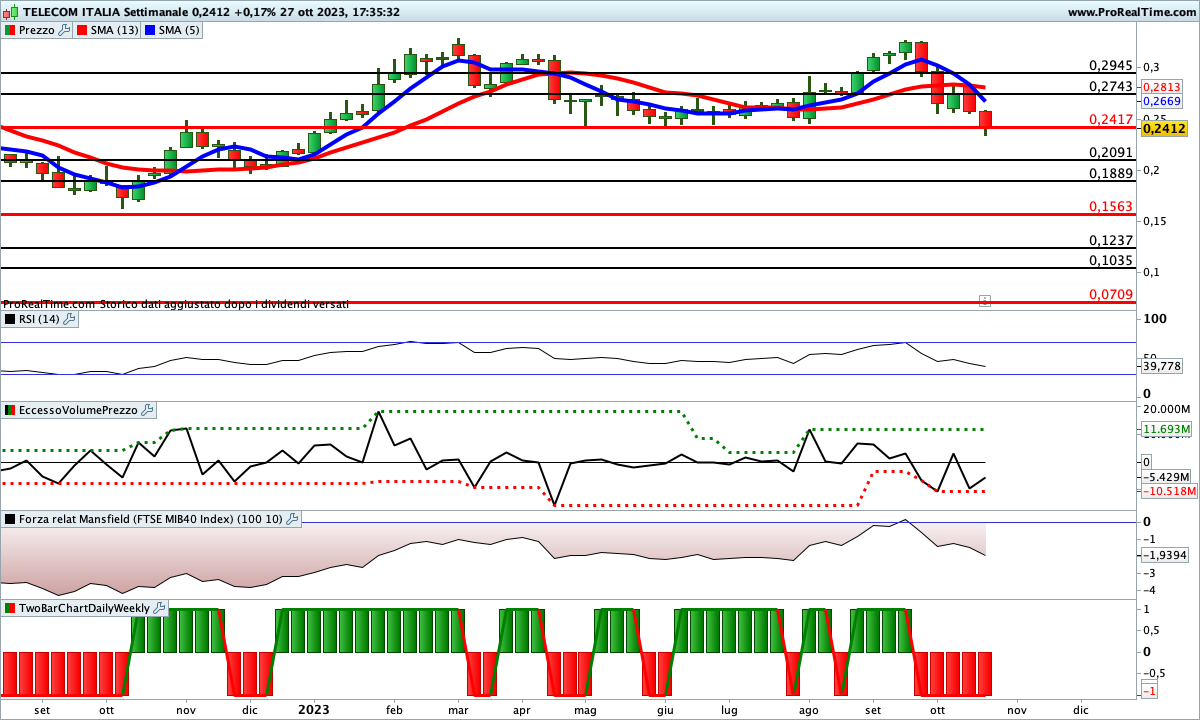Select the Prezzo label in the price panel
Screen dimensions: 1200x720
(36, 30)
